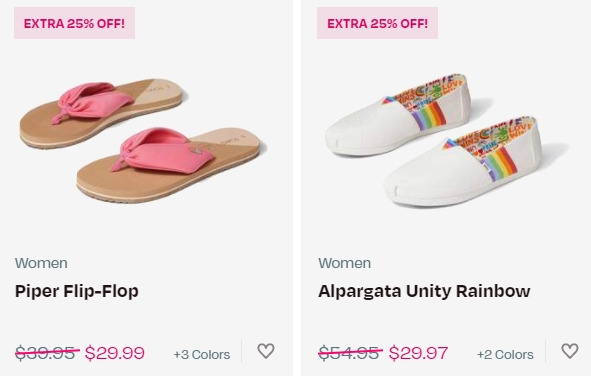Select the crossed-out $39.95 original price

point(47,353)
